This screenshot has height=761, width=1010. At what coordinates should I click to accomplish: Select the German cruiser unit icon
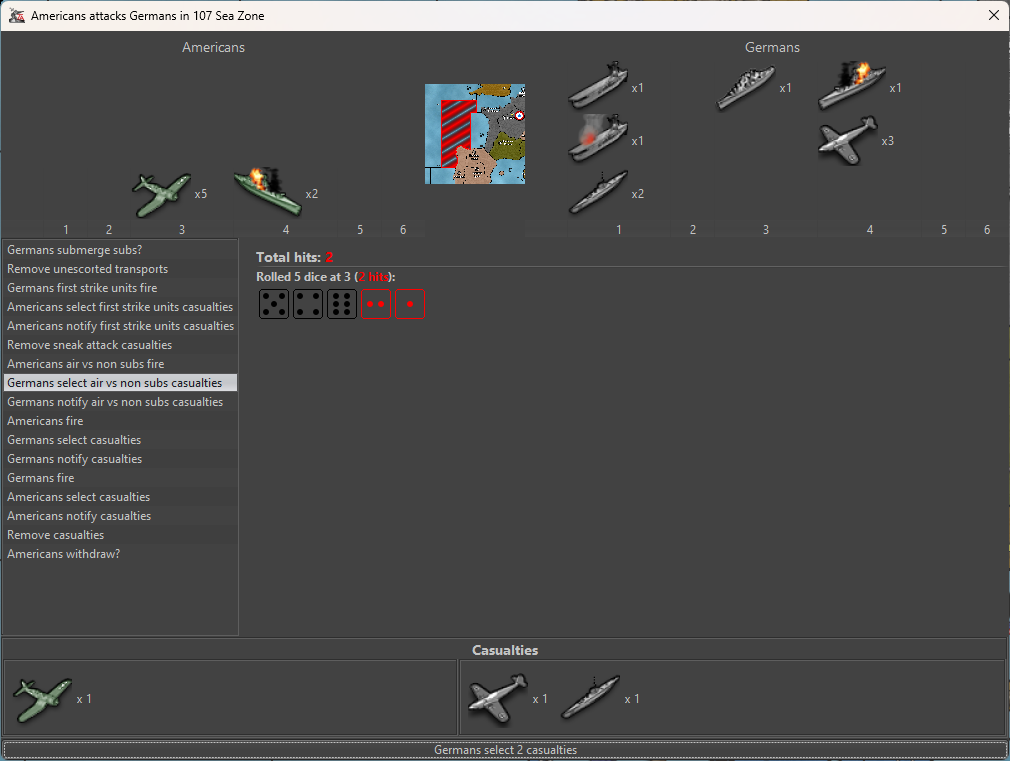click(x=746, y=88)
